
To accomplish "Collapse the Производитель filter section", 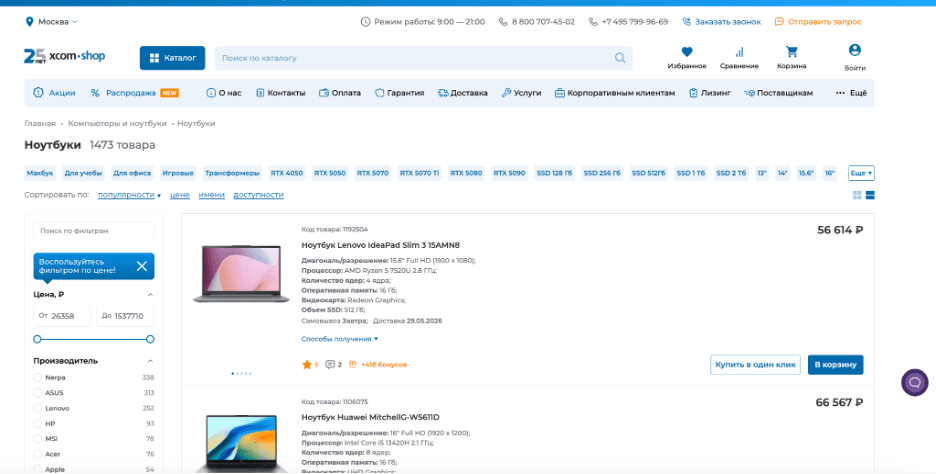I will tap(150, 361).
